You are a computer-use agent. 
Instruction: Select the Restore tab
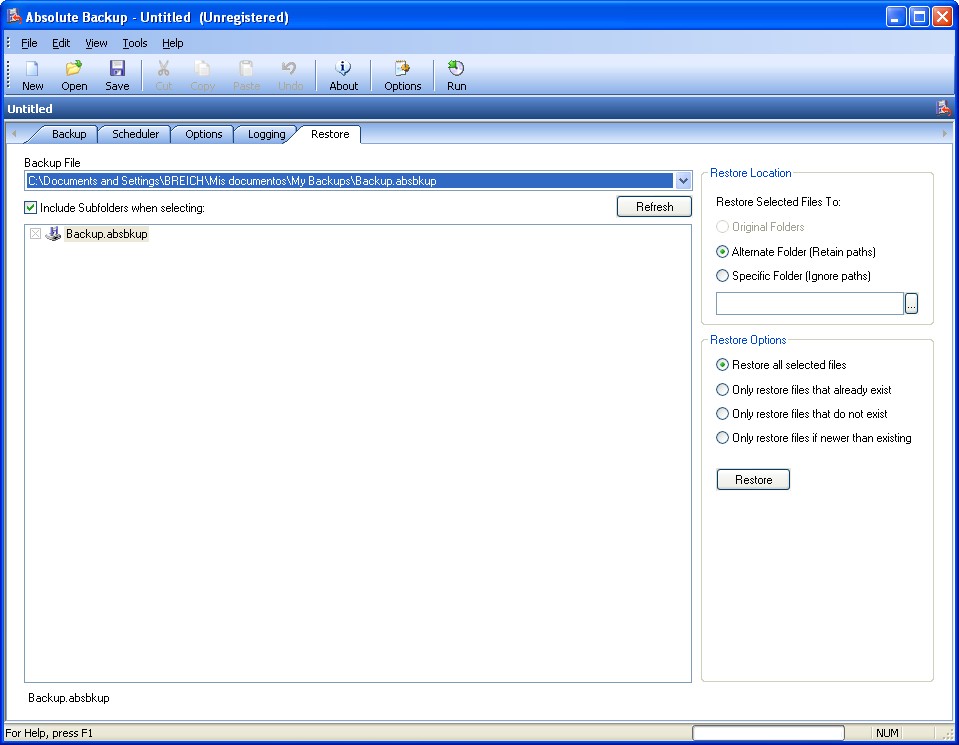pos(330,134)
